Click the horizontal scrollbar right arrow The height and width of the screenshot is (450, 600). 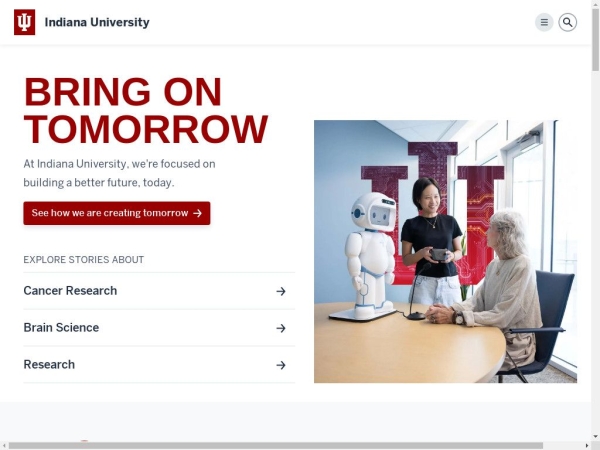tap(587, 446)
